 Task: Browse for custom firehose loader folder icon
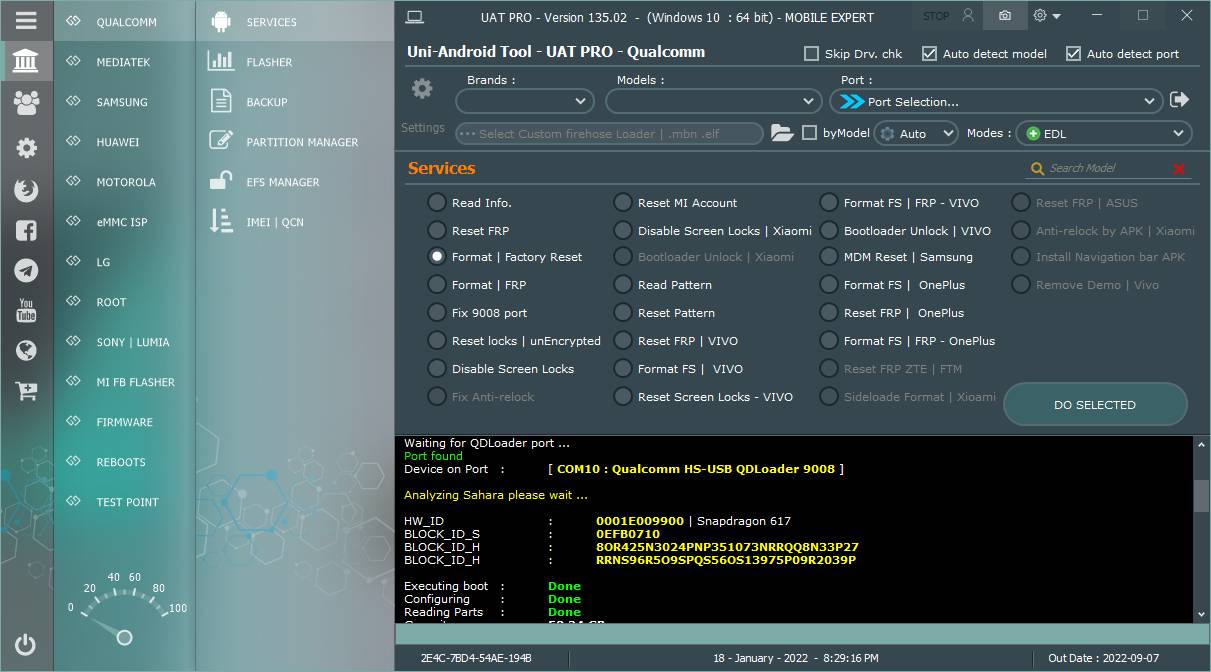[782, 133]
